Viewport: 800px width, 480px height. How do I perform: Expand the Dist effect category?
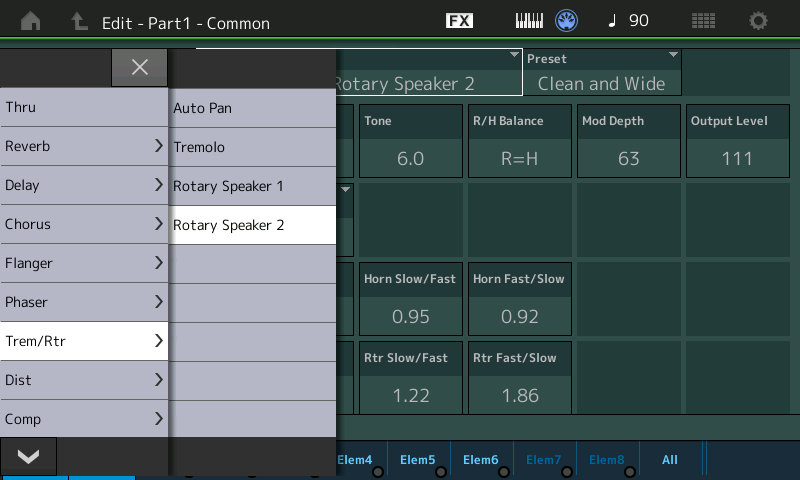click(84, 380)
